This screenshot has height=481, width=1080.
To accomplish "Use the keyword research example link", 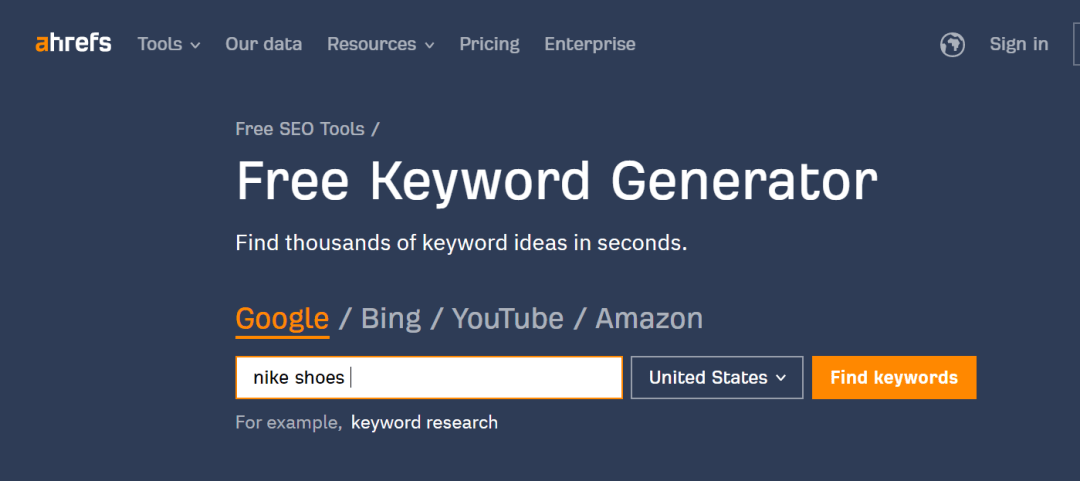I will (424, 422).
